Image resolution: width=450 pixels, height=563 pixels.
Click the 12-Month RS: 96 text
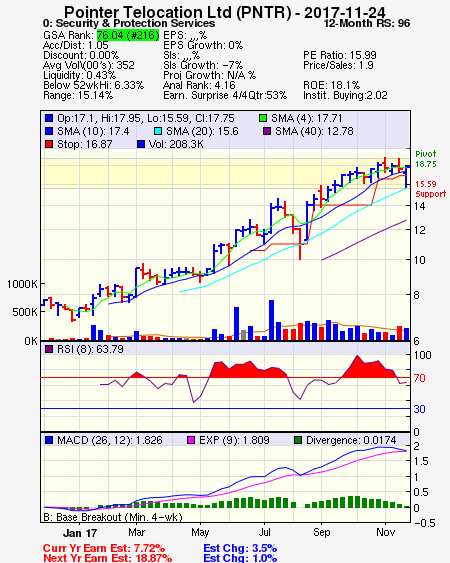[x=367, y=24]
